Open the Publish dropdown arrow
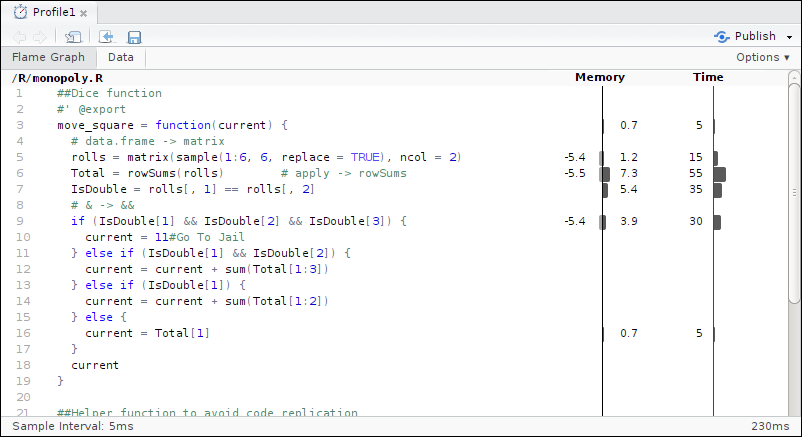 click(790, 37)
